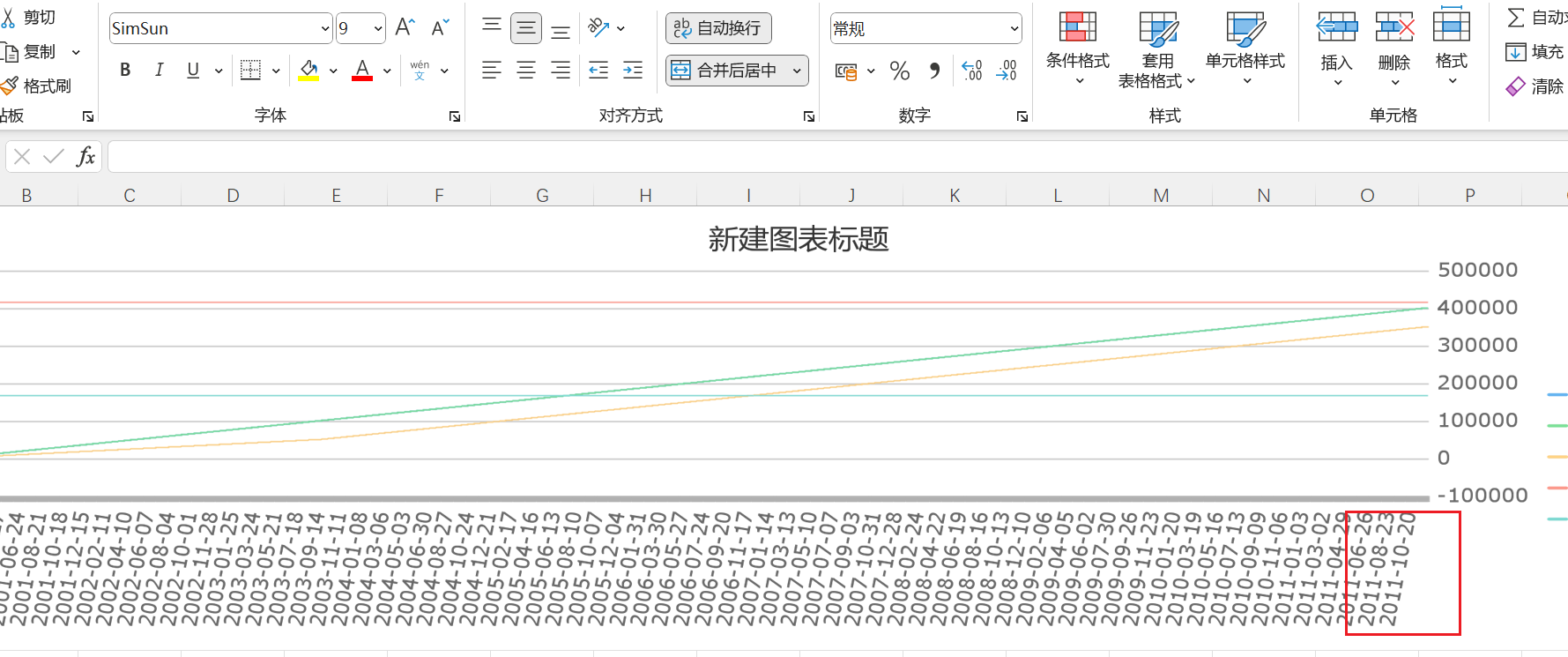Click the Copy (复制) icon
The image size is (1568, 657).
10,52
